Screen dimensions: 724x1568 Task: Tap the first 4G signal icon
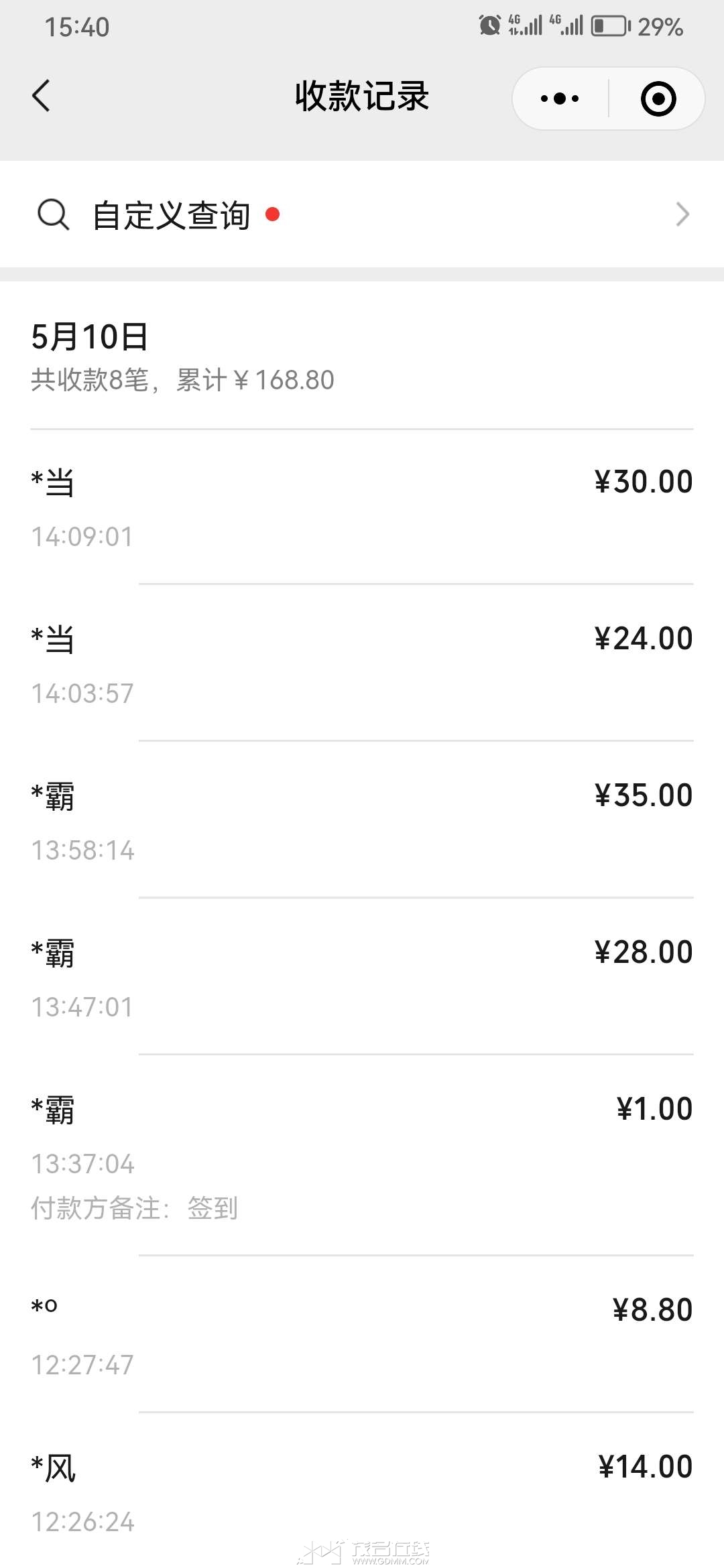pyautogui.click(x=525, y=25)
